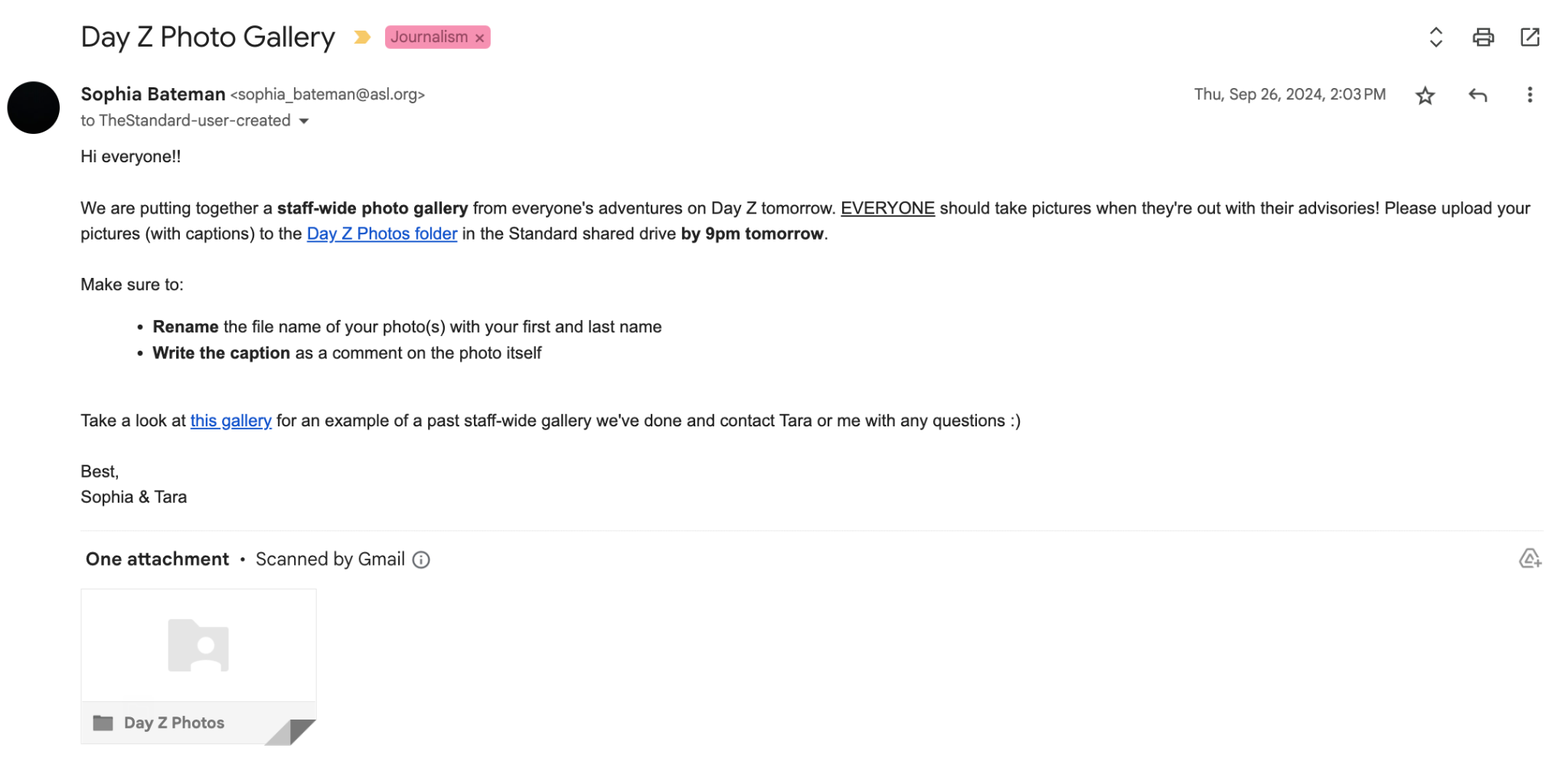Viewport: 1568px width, 777px height.
Task: Click the Day Z Photo Gallery subject
Action: [207, 37]
